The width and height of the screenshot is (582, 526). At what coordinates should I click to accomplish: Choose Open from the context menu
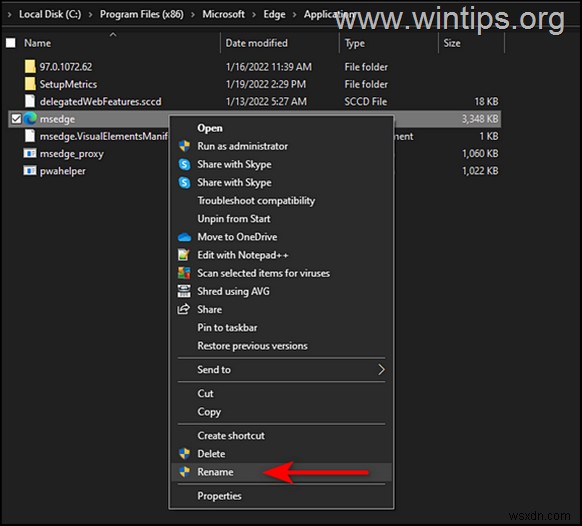pyautogui.click(x=210, y=128)
